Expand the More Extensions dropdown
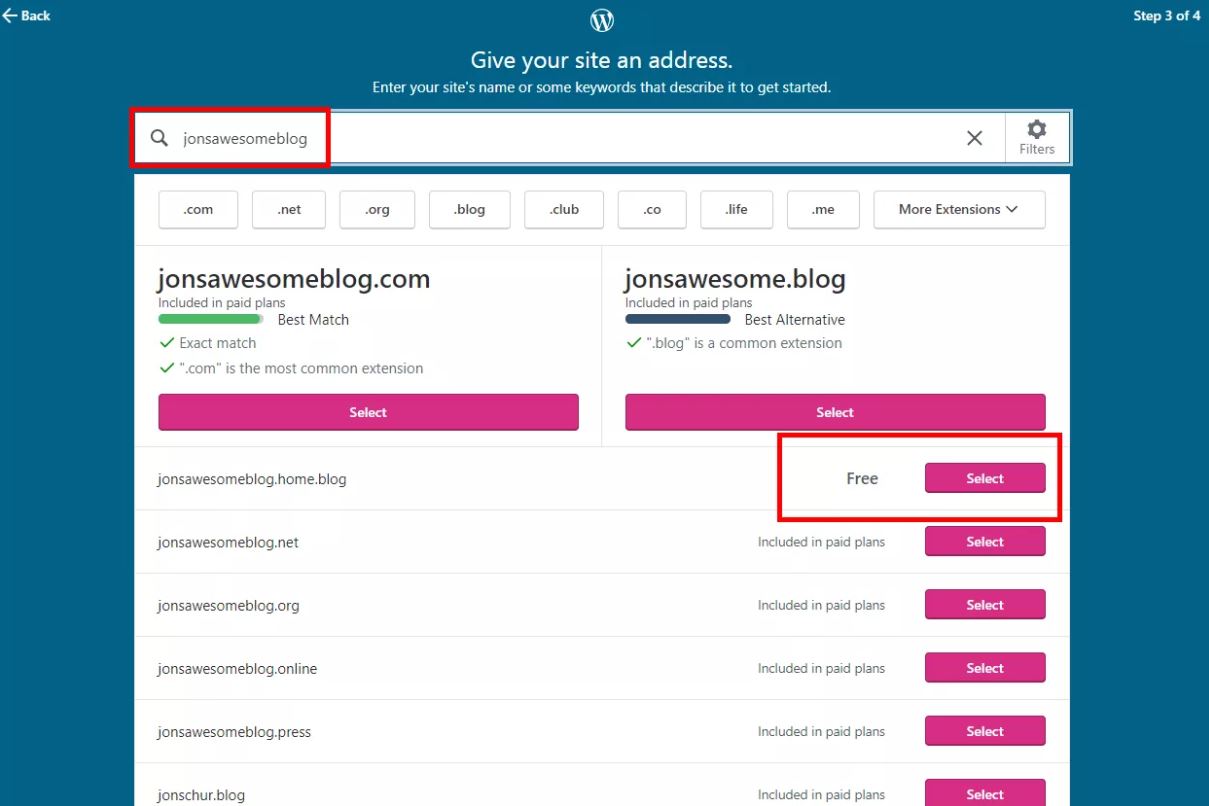The image size is (1209, 806). pos(958,209)
